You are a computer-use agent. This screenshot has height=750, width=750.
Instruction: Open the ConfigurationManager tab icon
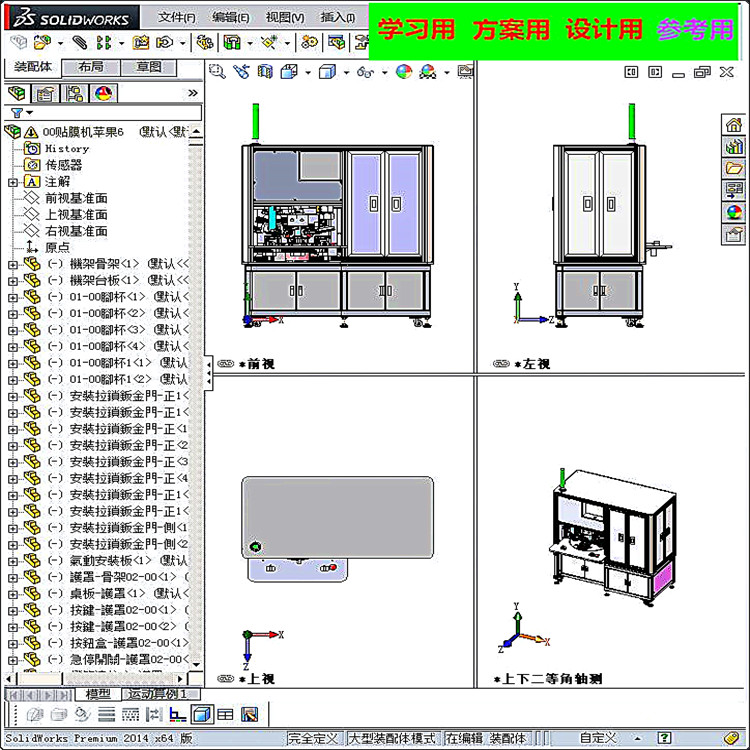[x=74, y=93]
